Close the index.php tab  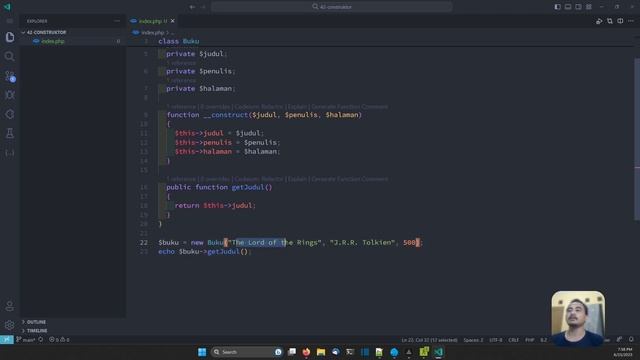tap(173, 21)
